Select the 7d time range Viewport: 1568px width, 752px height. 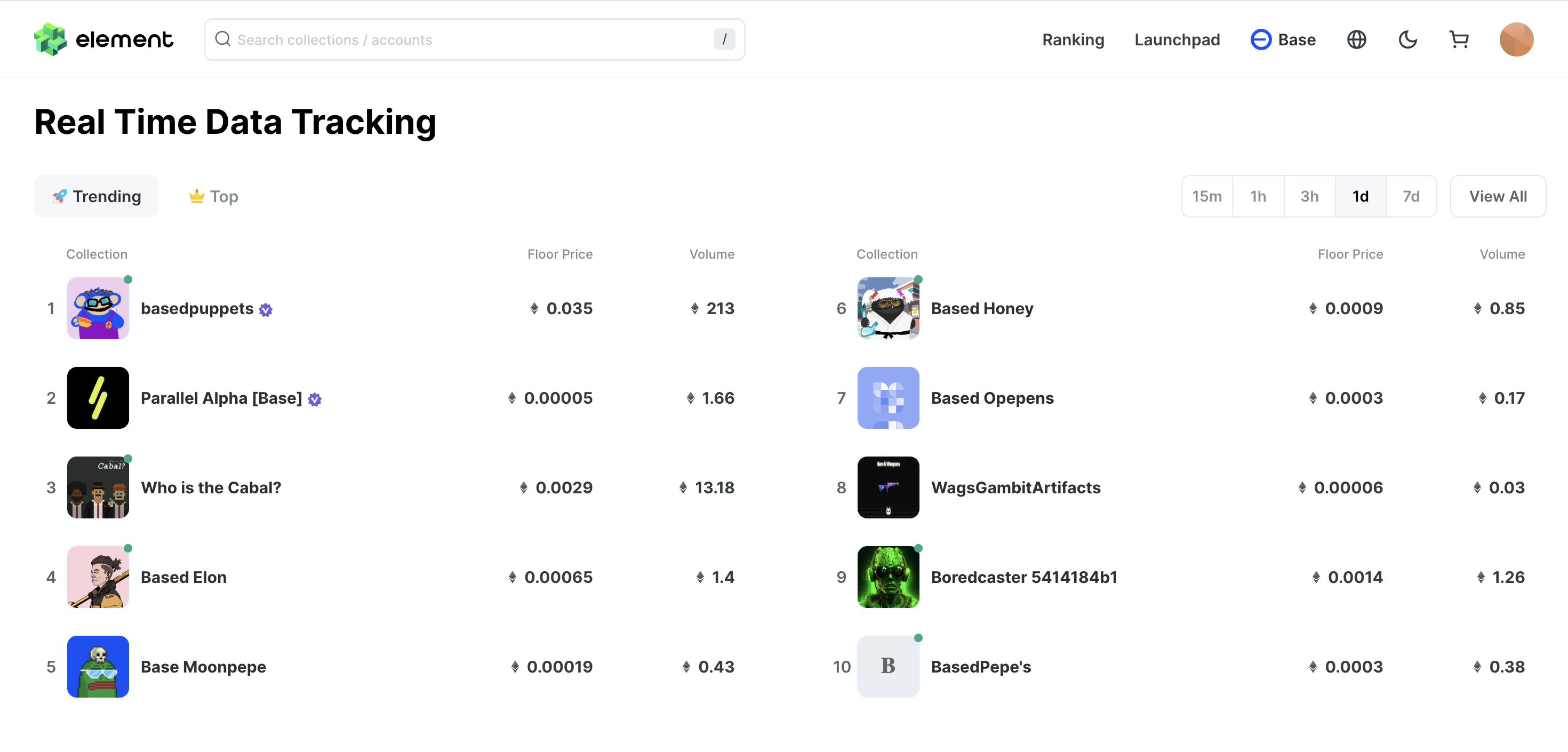(1411, 196)
